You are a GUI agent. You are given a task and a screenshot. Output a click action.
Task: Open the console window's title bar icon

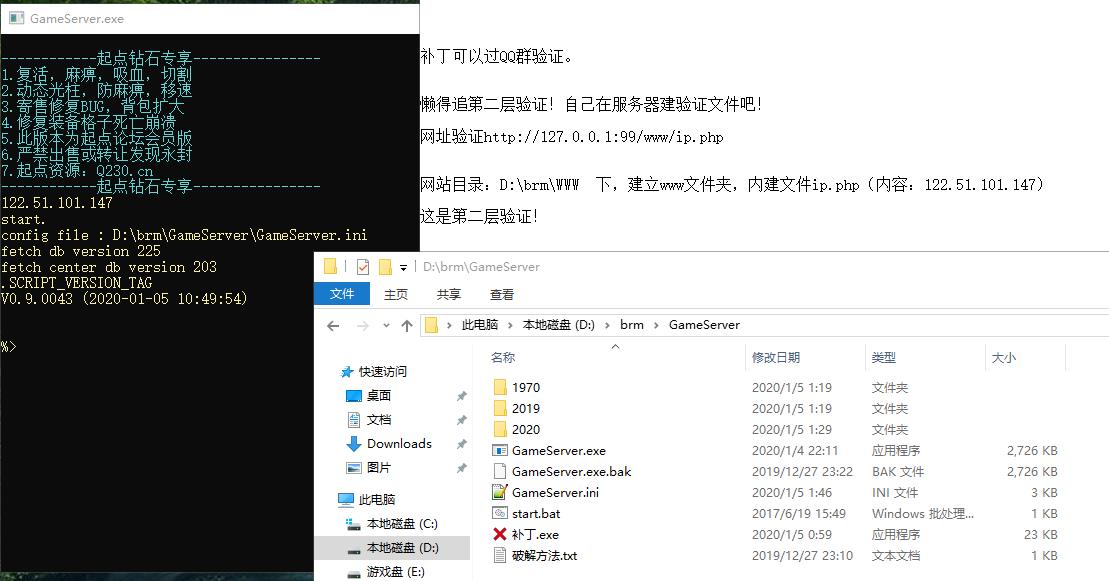(16, 18)
